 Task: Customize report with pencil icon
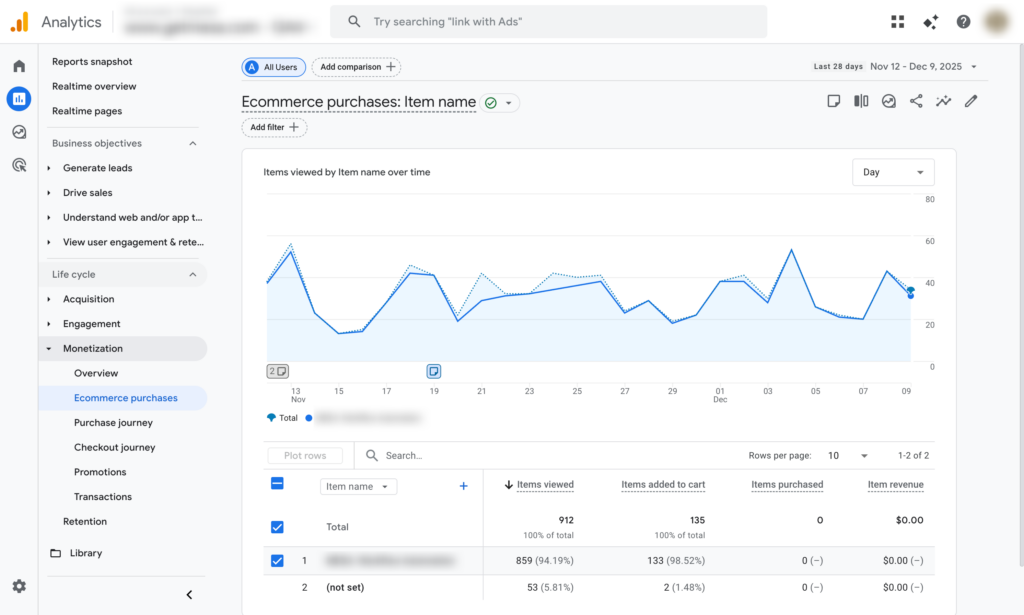point(971,101)
